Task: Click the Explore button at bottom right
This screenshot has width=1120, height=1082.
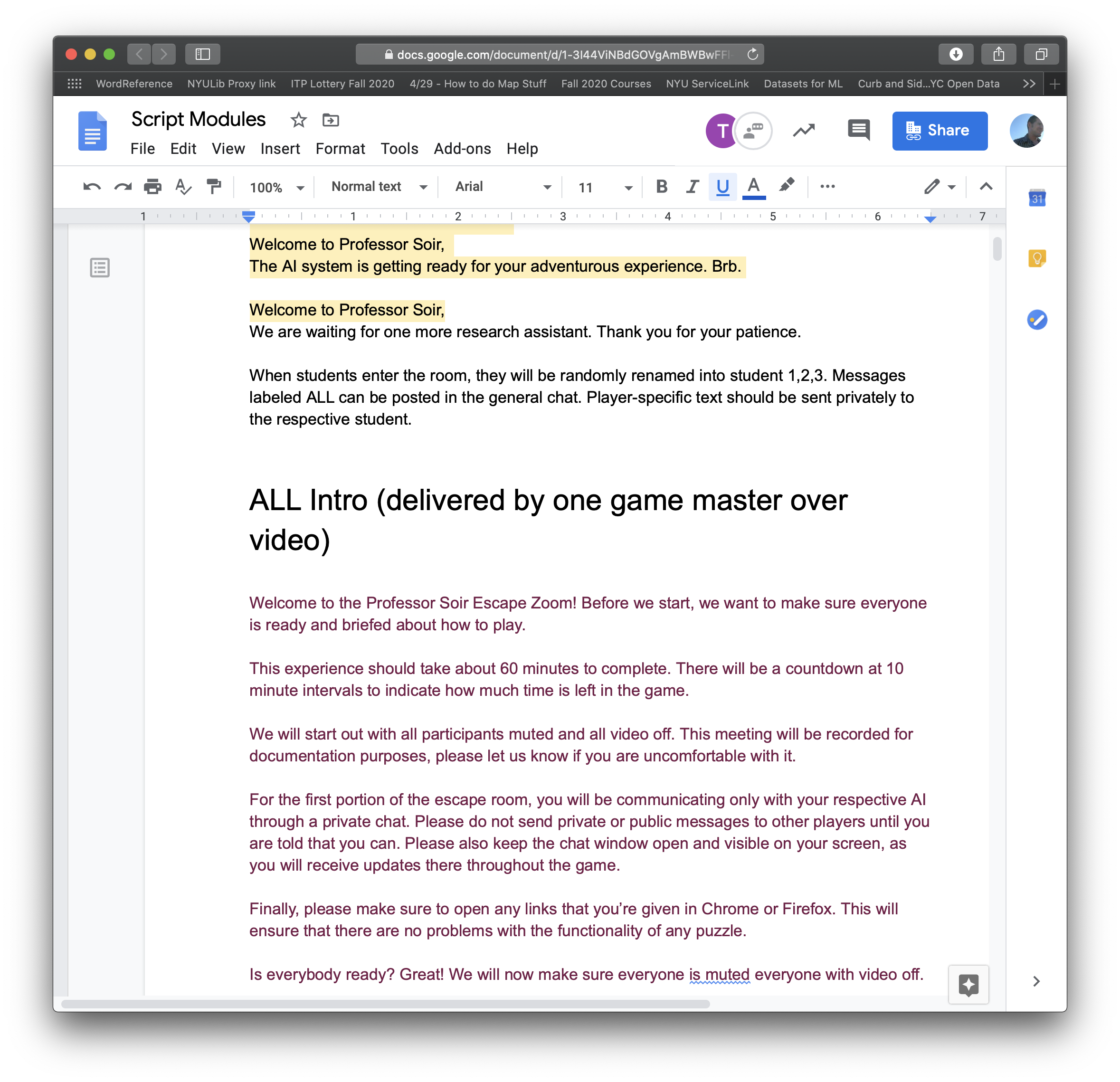Action: pyautogui.click(x=968, y=984)
